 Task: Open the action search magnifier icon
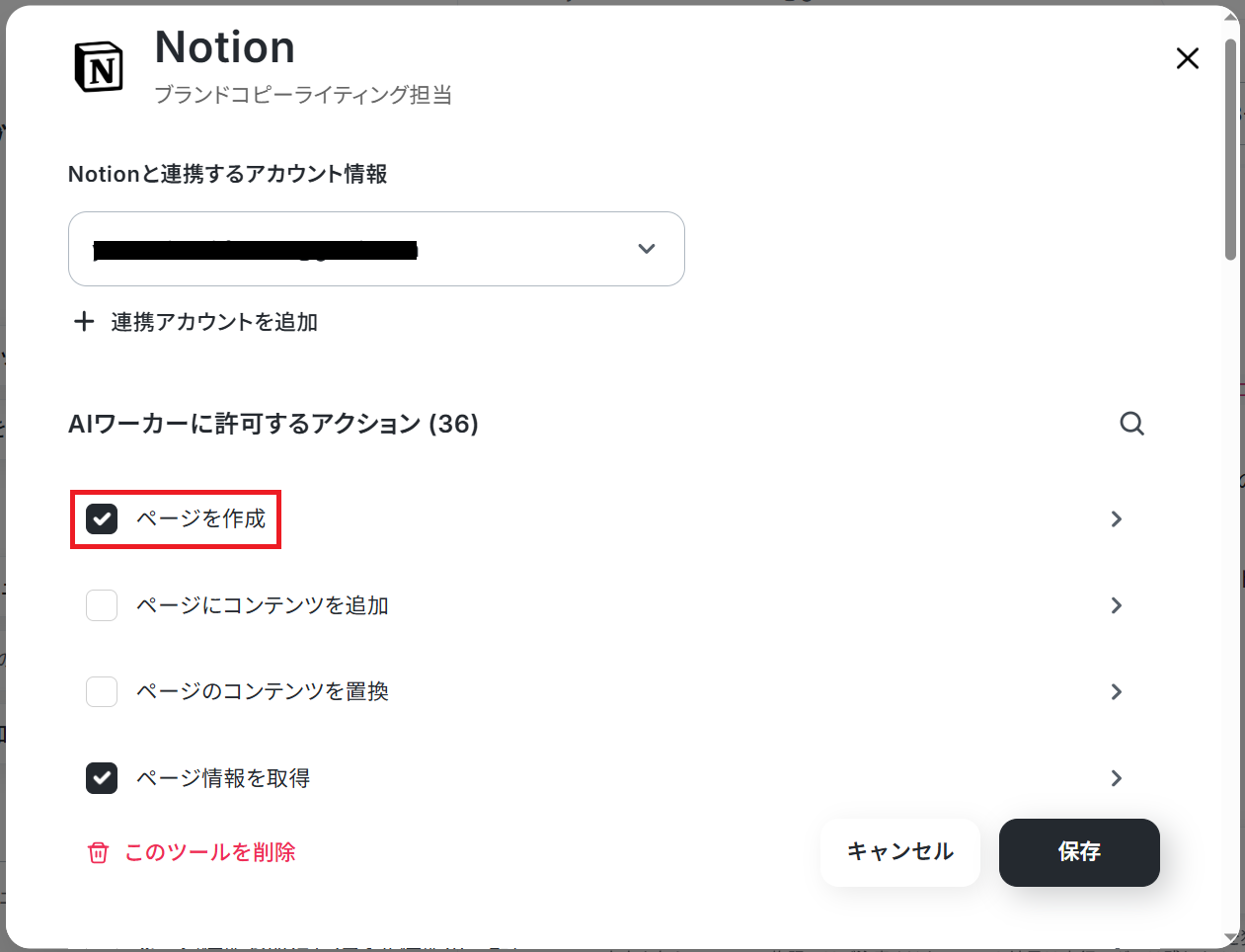(x=1132, y=424)
